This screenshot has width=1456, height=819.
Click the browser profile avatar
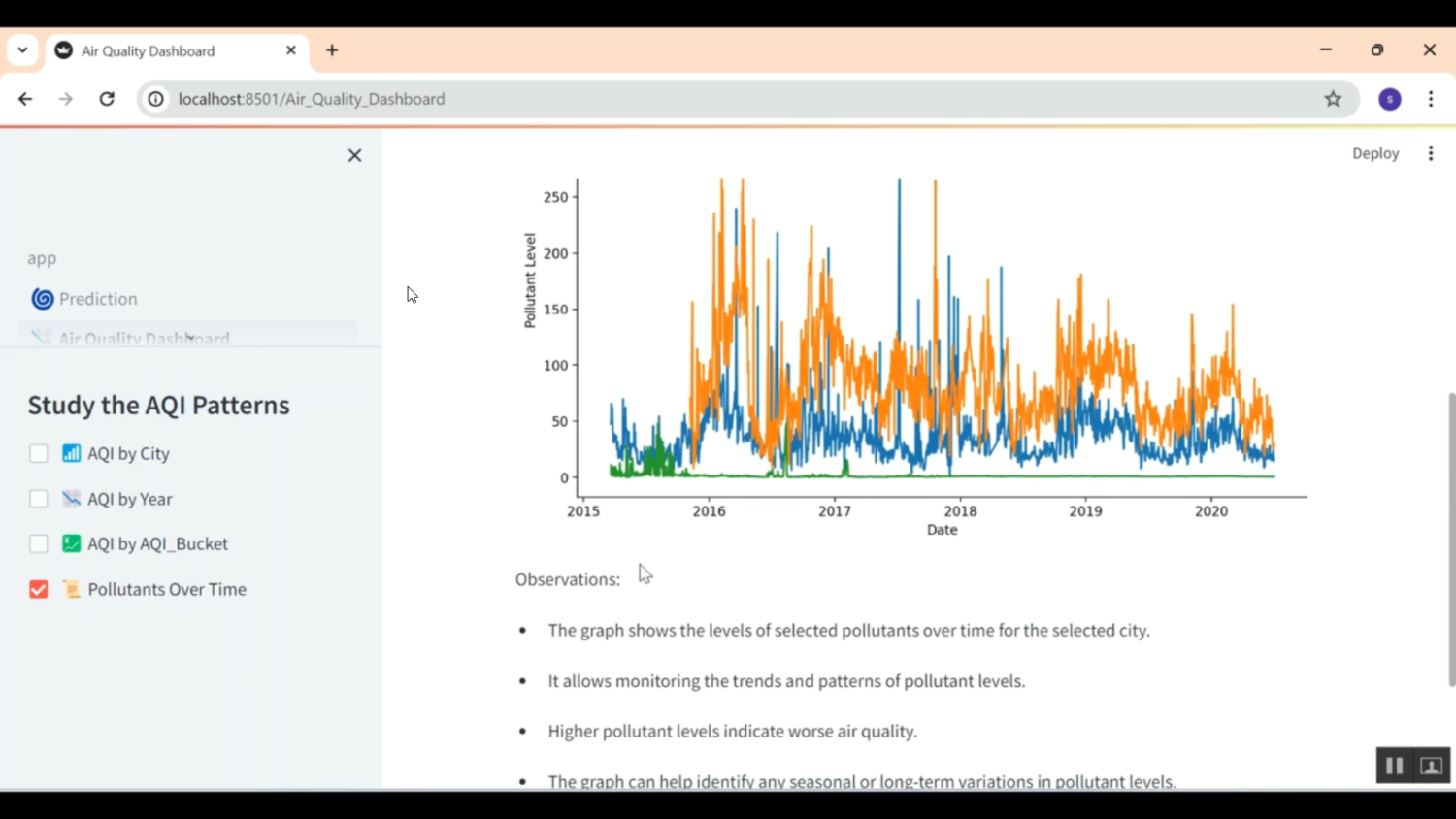click(1389, 98)
